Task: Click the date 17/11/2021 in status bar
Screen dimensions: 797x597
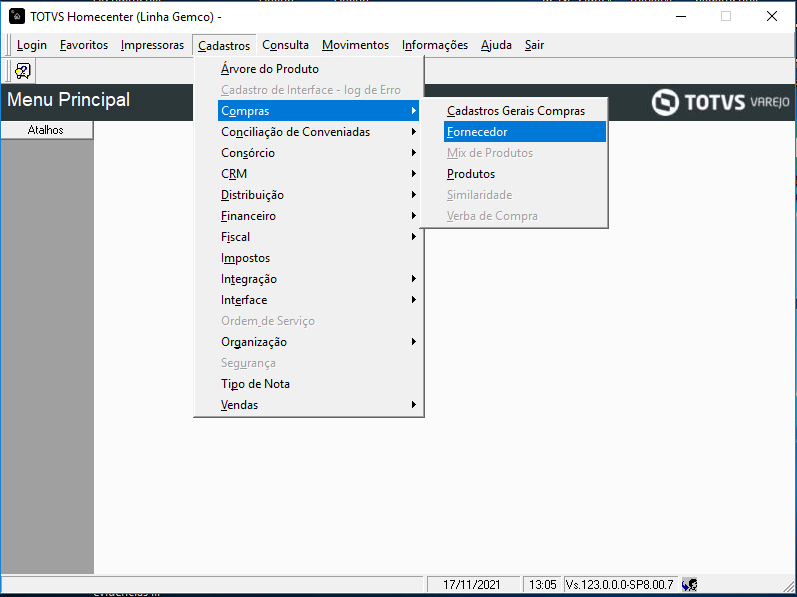Action: pyautogui.click(x=472, y=584)
